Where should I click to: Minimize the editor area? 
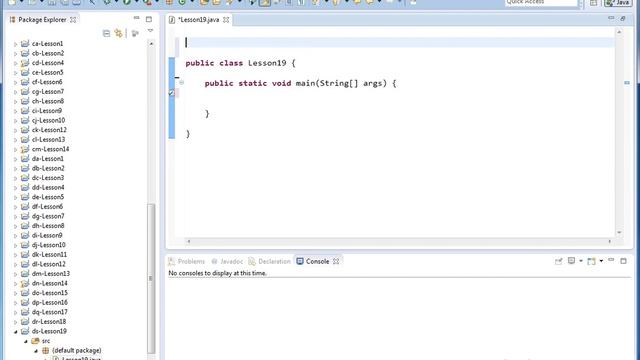tap(611, 18)
